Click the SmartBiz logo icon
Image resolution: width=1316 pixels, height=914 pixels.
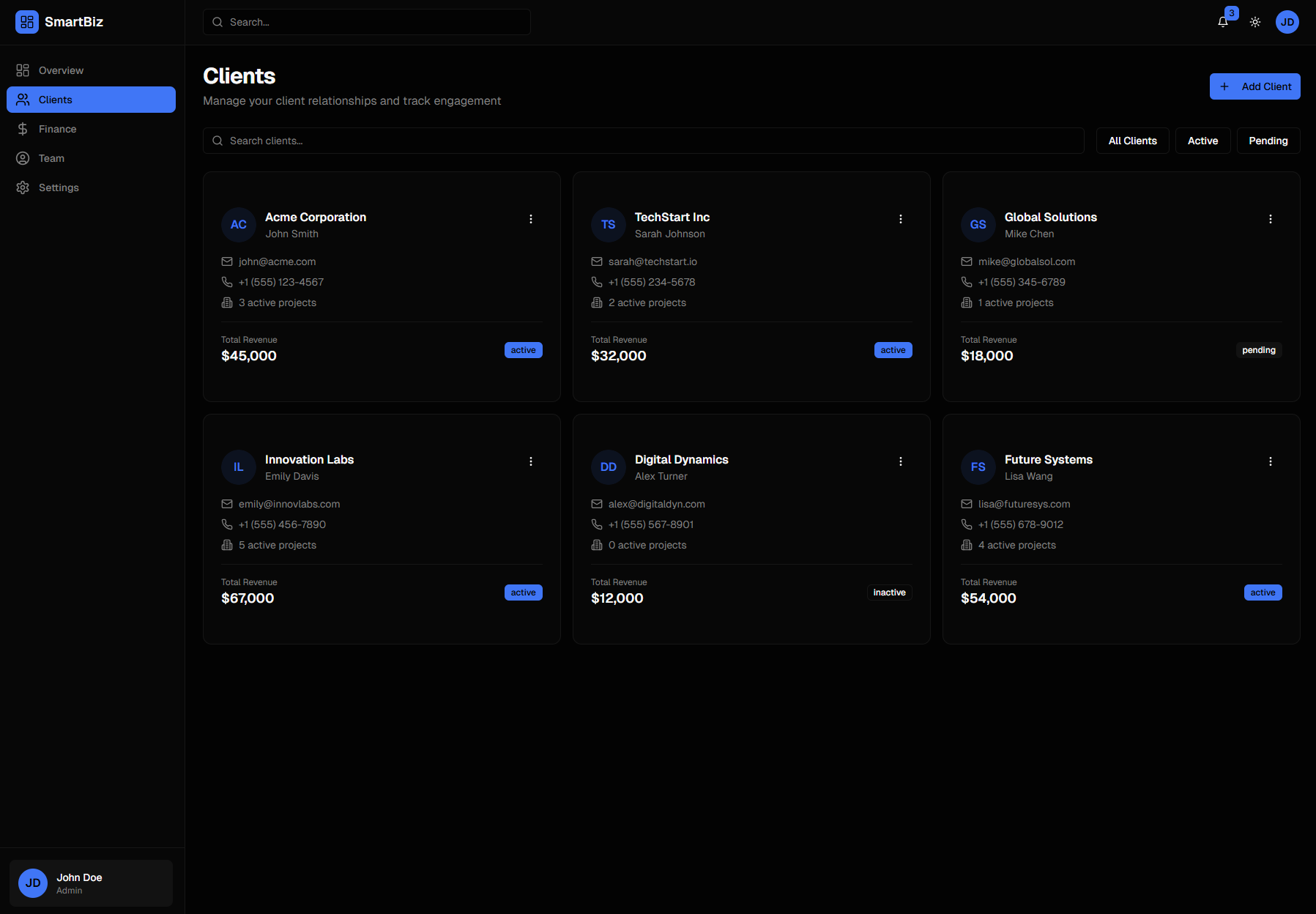26,21
